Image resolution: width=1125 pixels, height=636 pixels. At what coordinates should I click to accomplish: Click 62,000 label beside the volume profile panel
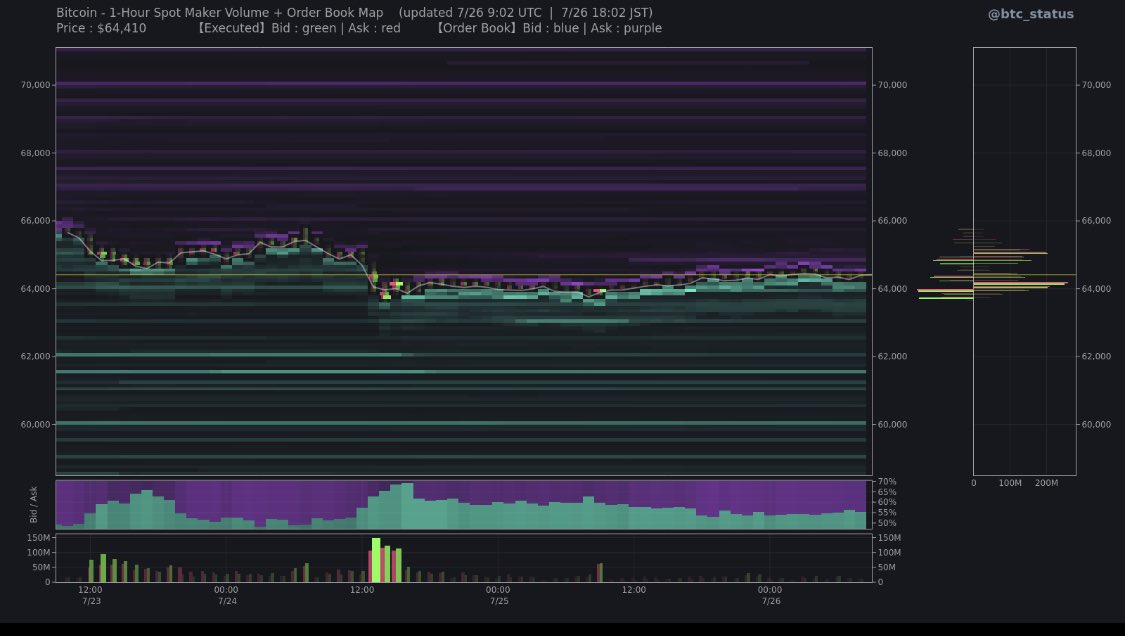(x=1096, y=356)
